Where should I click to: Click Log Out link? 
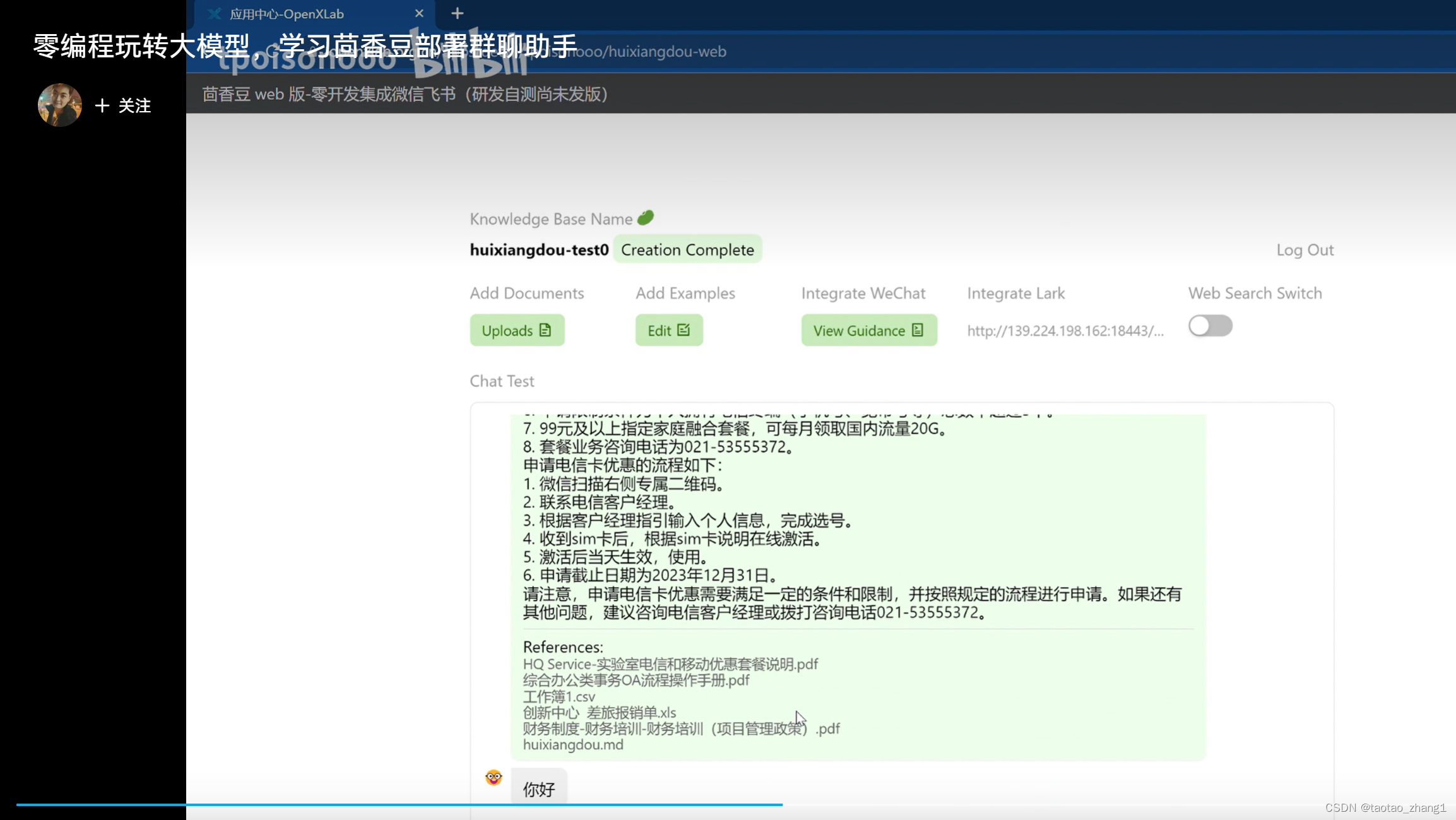[1305, 250]
